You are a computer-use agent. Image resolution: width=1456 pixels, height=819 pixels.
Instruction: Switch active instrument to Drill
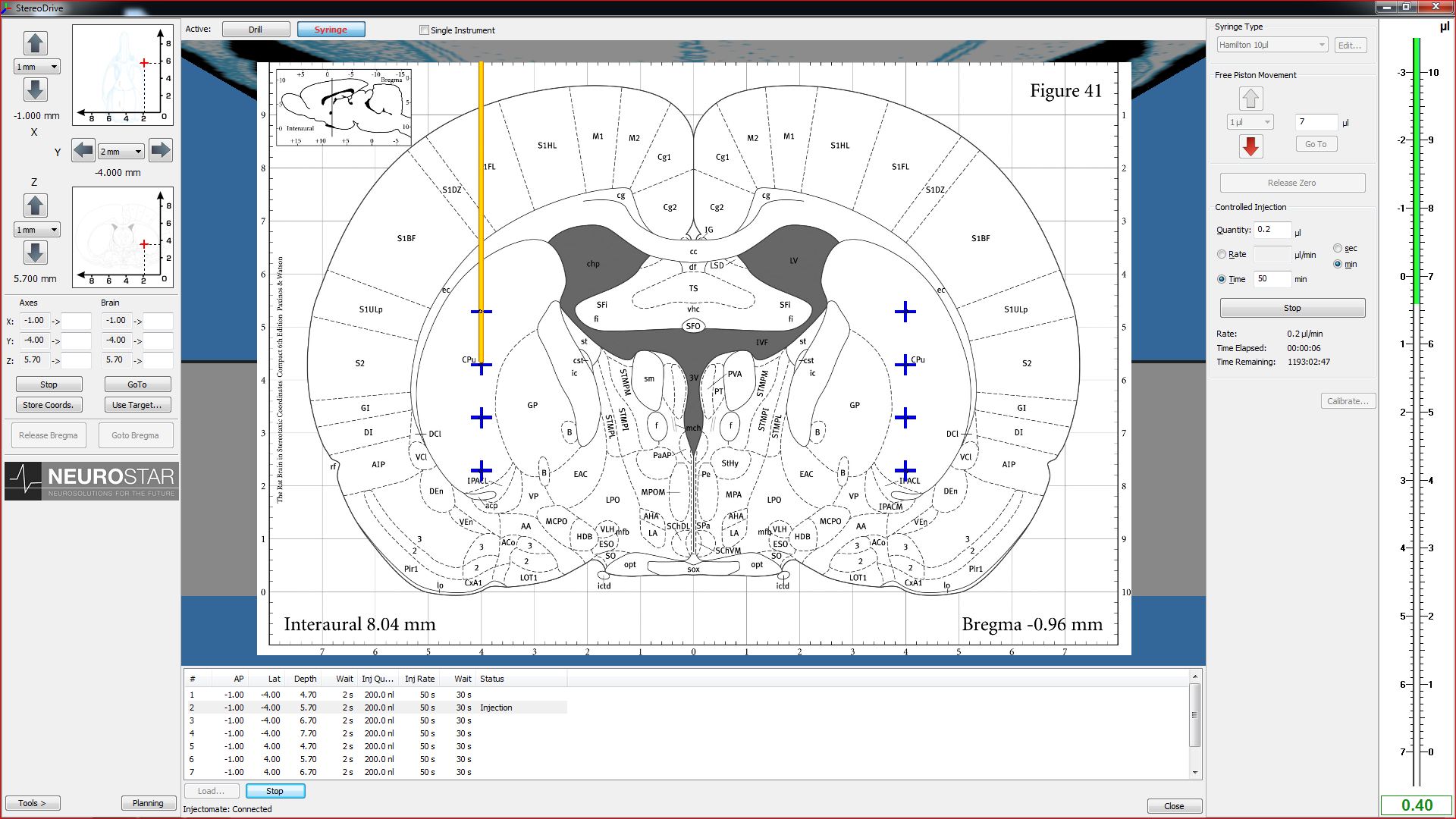coord(256,30)
